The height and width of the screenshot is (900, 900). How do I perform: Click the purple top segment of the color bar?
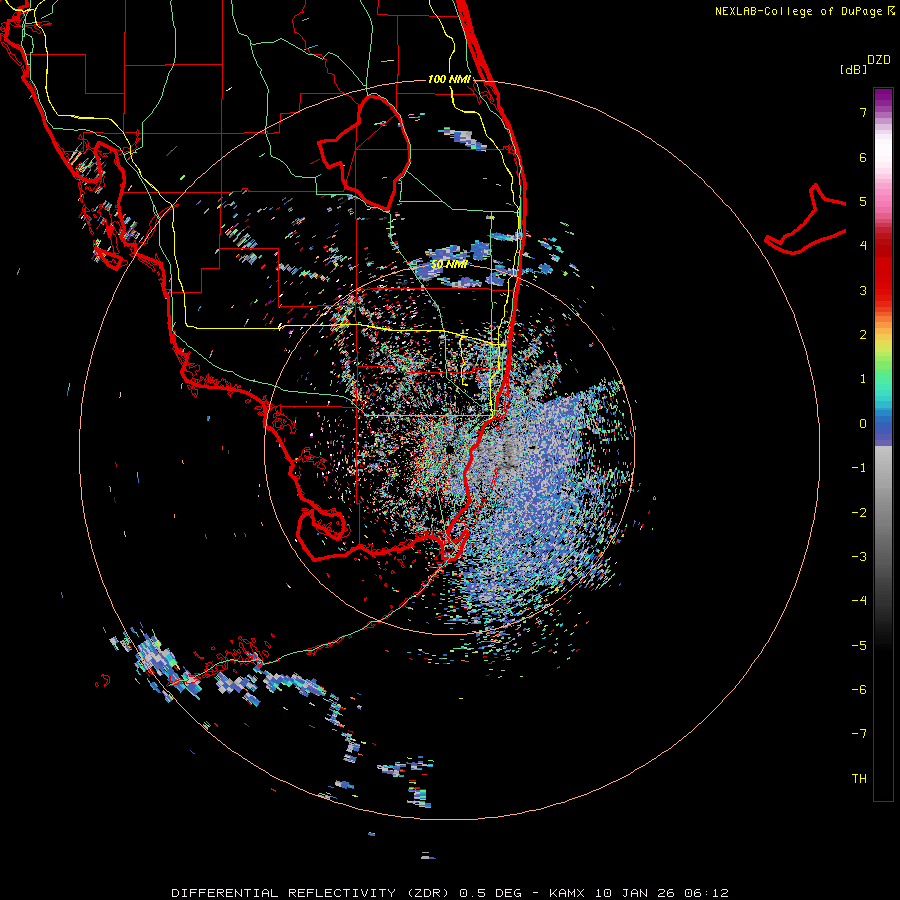(883, 99)
